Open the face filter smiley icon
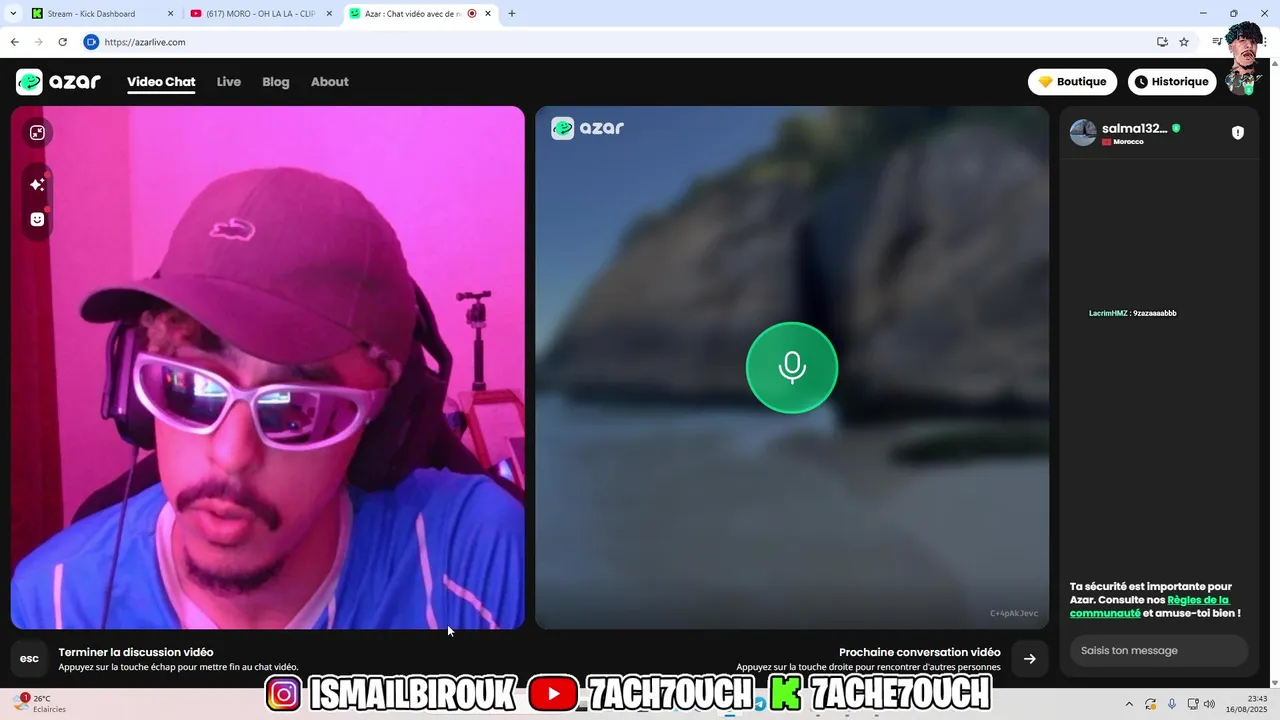This screenshot has height=720, width=1280. click(x=37, y=220)
